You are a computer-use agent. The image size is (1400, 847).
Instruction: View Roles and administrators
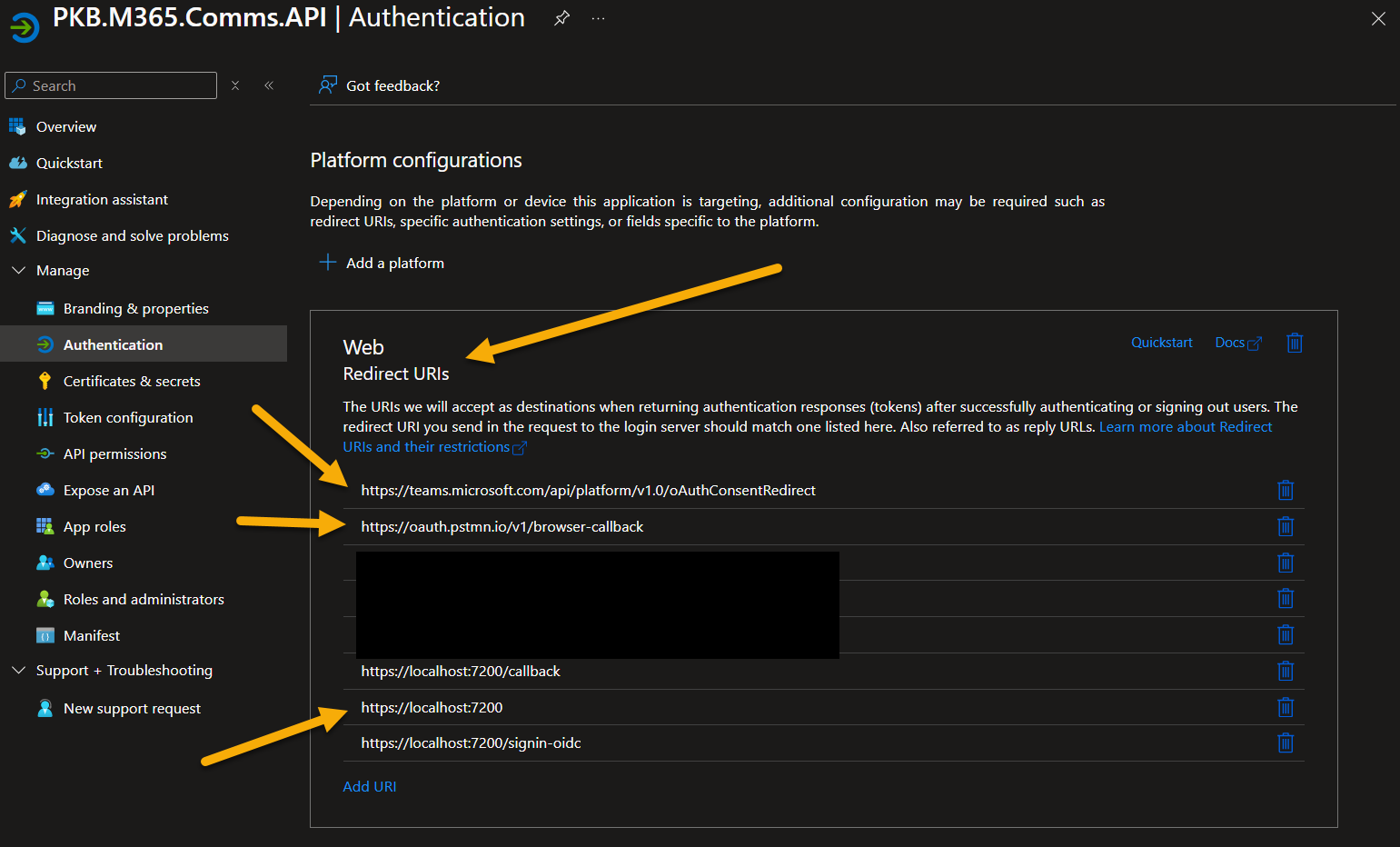(x=144, y=599)
